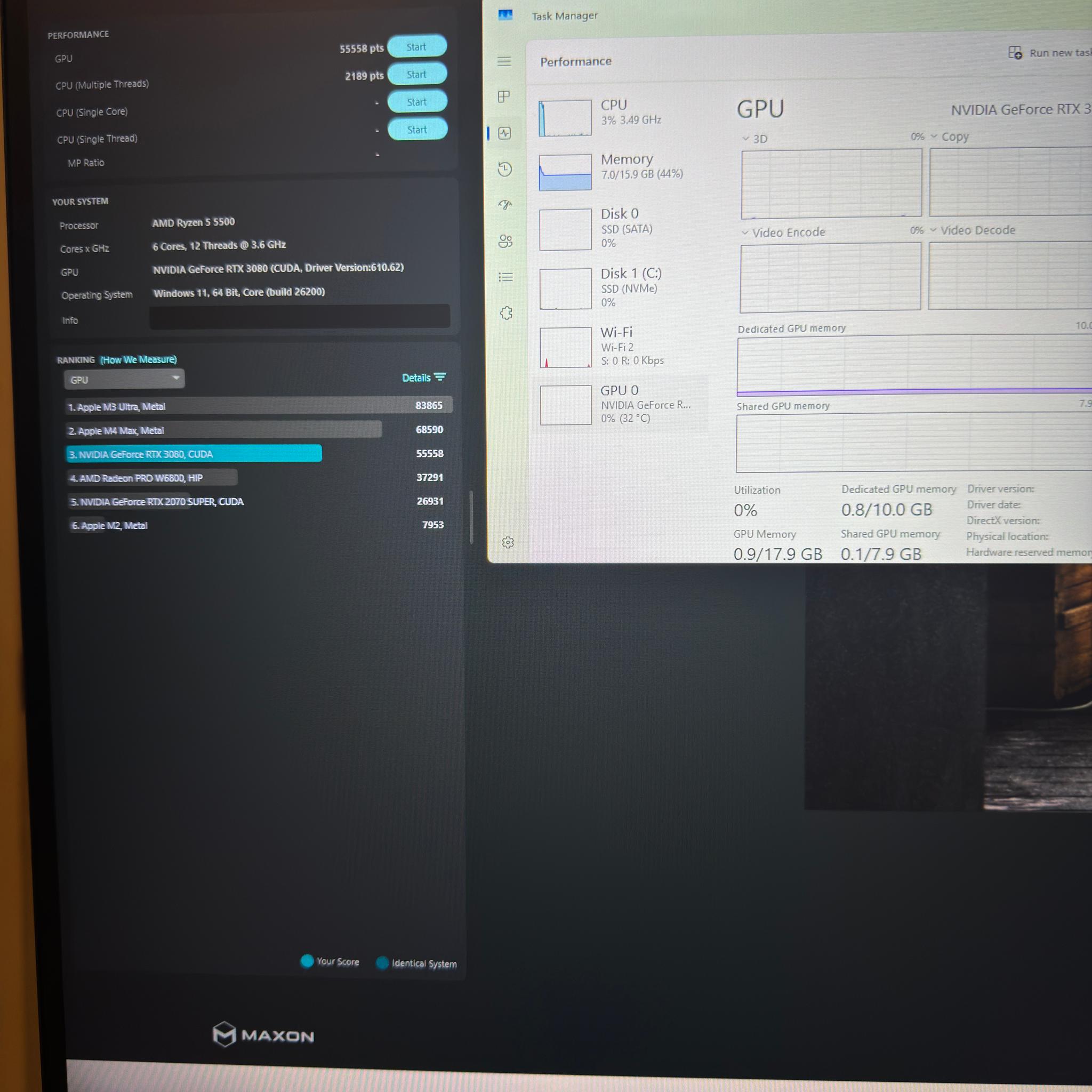
Task: Select the AMD Radeon PRO W6800, HIP row
Action: pyautogui.click(x=256, y=478)
